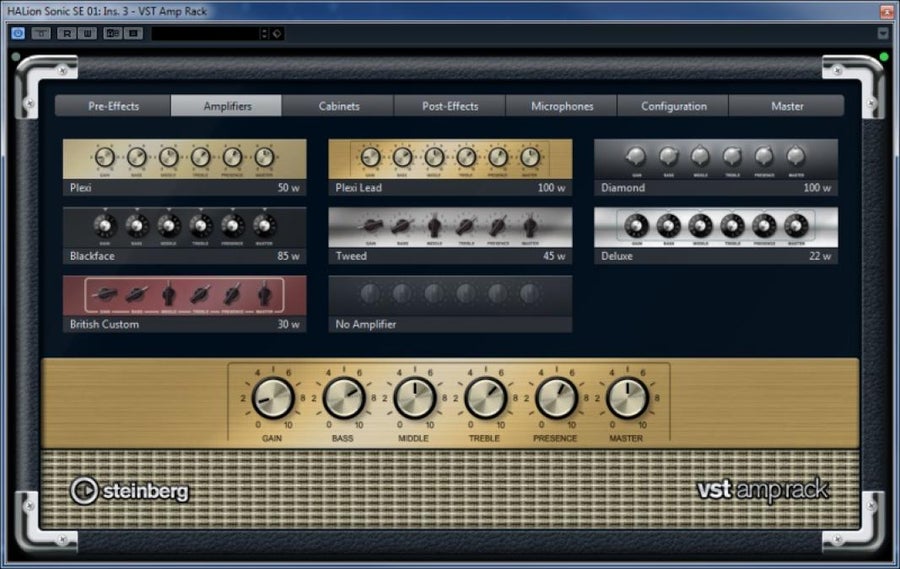Select the Blackface 85 w amplifier
The width and height of the screenshot is (900, 569).
[184, 235]
